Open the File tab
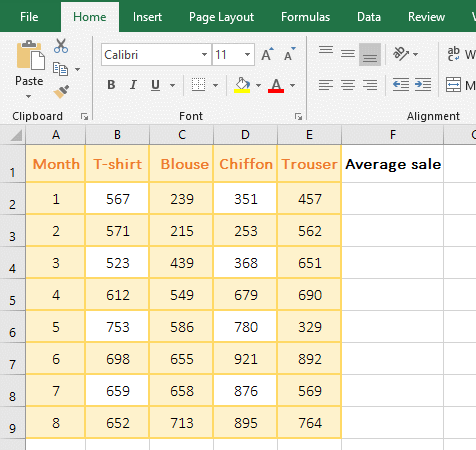This screenshot has height=450, width=476. (29, 17)
